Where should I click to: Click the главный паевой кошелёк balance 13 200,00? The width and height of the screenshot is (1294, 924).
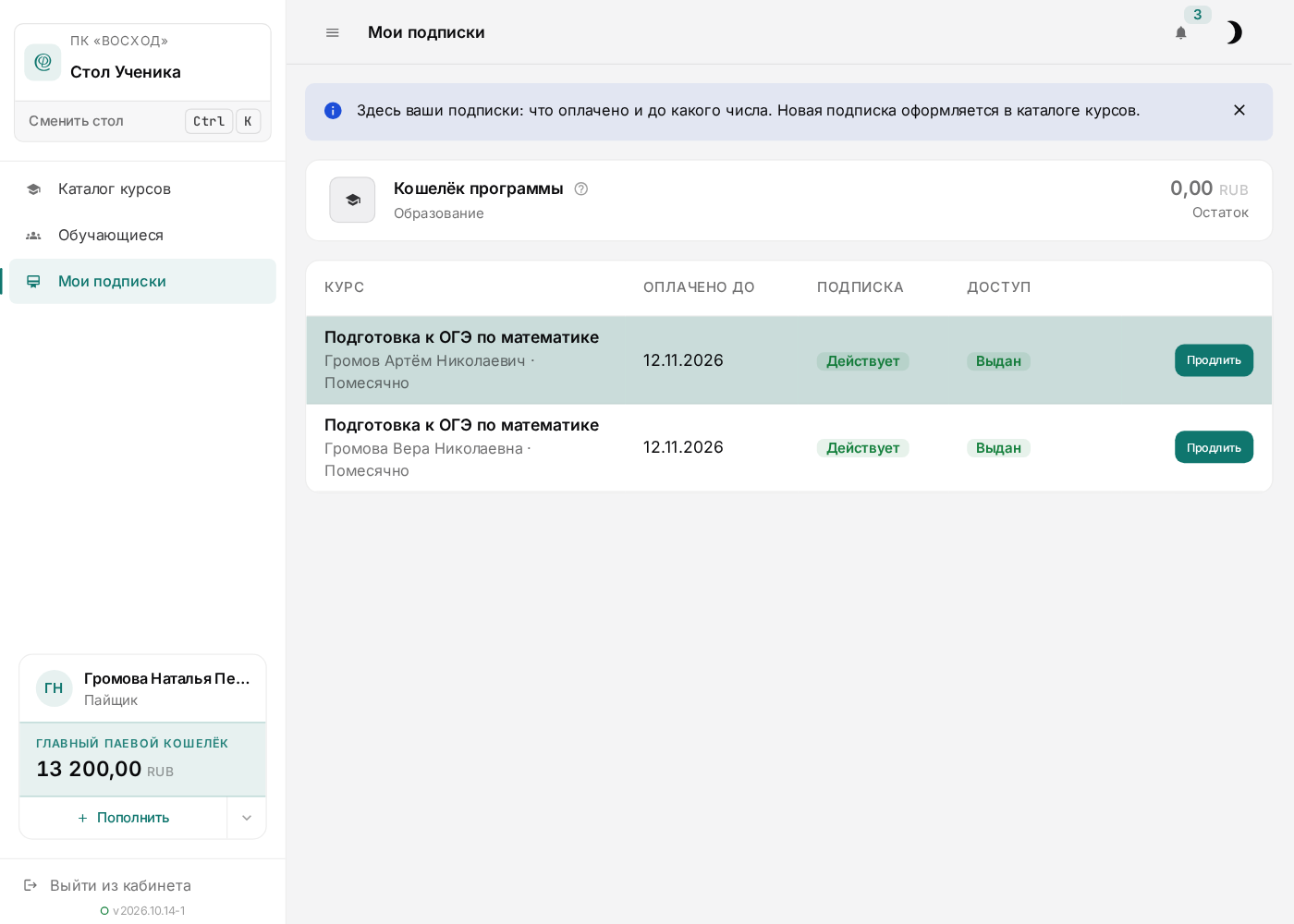89,769
